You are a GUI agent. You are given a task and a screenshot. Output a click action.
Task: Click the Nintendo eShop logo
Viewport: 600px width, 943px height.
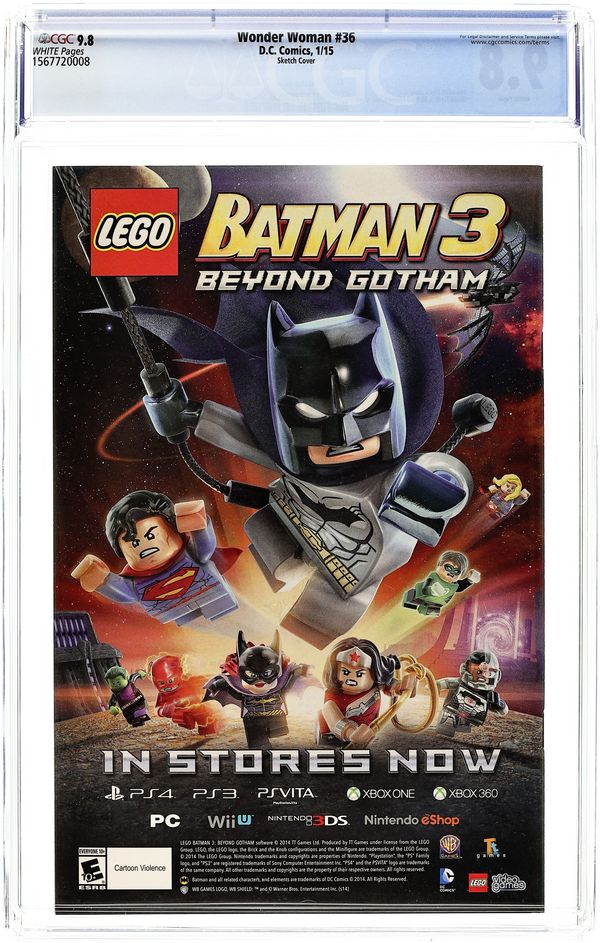point(411,820)
